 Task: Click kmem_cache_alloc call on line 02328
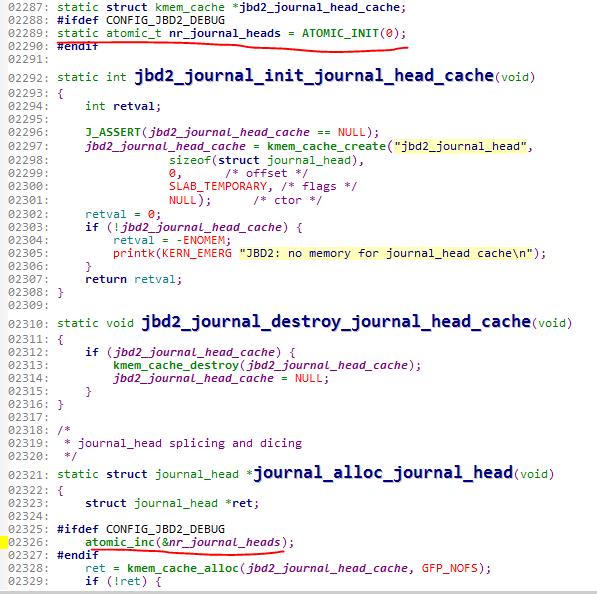tap(182, 568)
